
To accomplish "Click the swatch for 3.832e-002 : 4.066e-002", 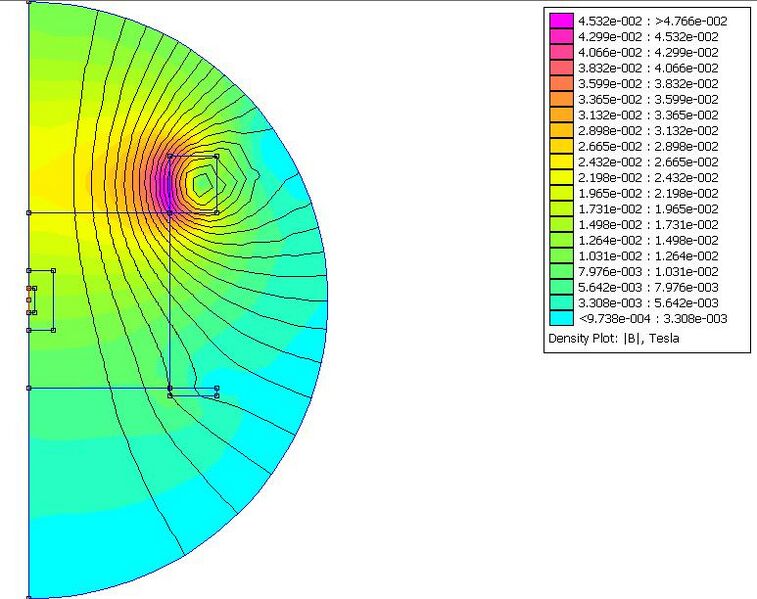I will [560, 67].
